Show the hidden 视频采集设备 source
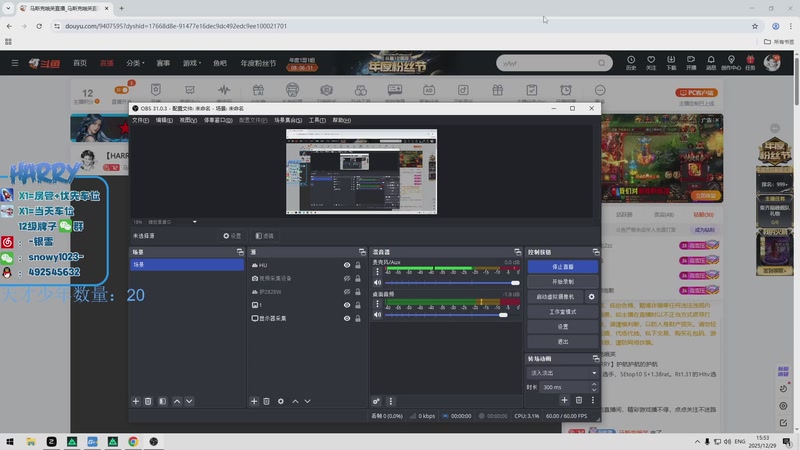800x450 pixels. [x=347, y=279]
